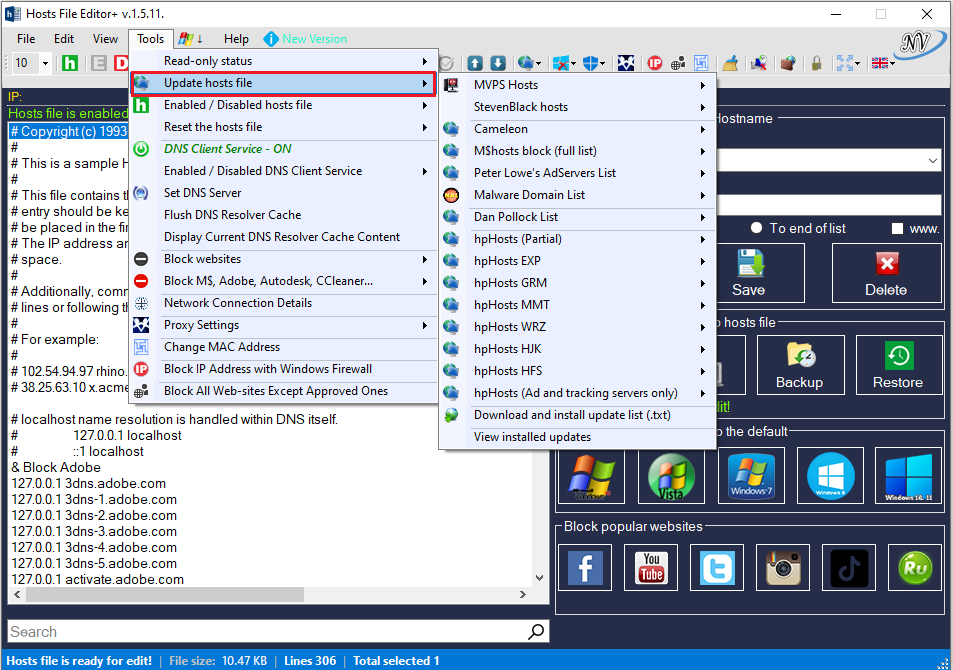
Task: Click the Windows XP default hosts icon
Action: click(591, 476)
